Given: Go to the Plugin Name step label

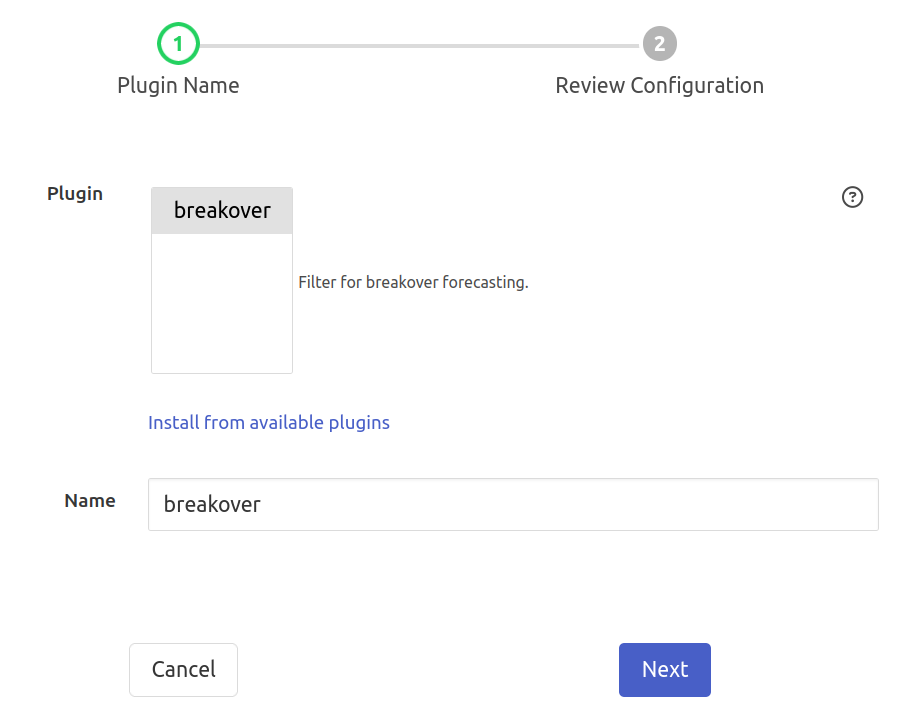Looking at the screenshot, I should tap(178, 85).
